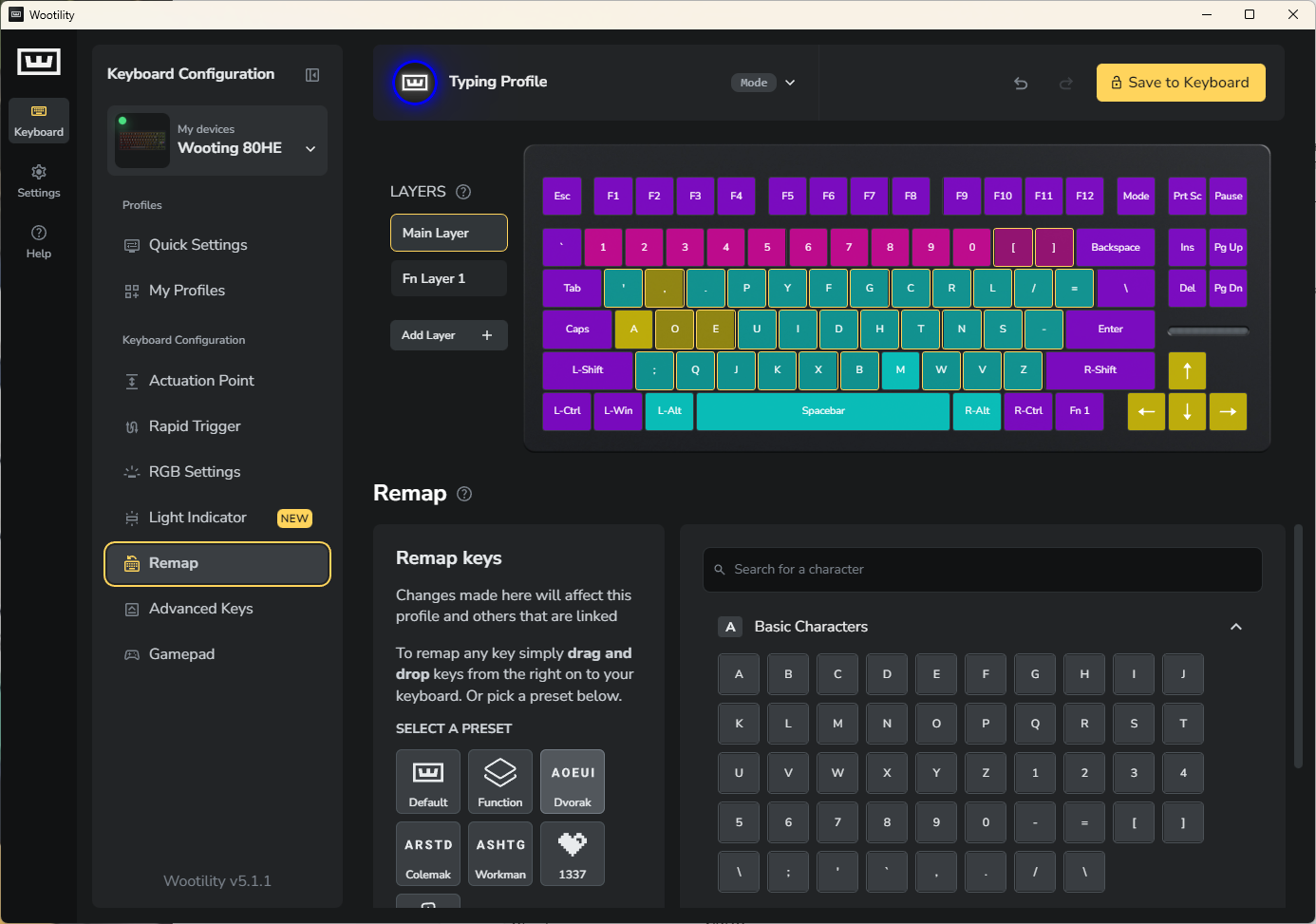Image resolution: width=1316 pixels, height=924 pixels.
Task: Open the Wooting 80HE device dropdown
Action: (217, 141)
